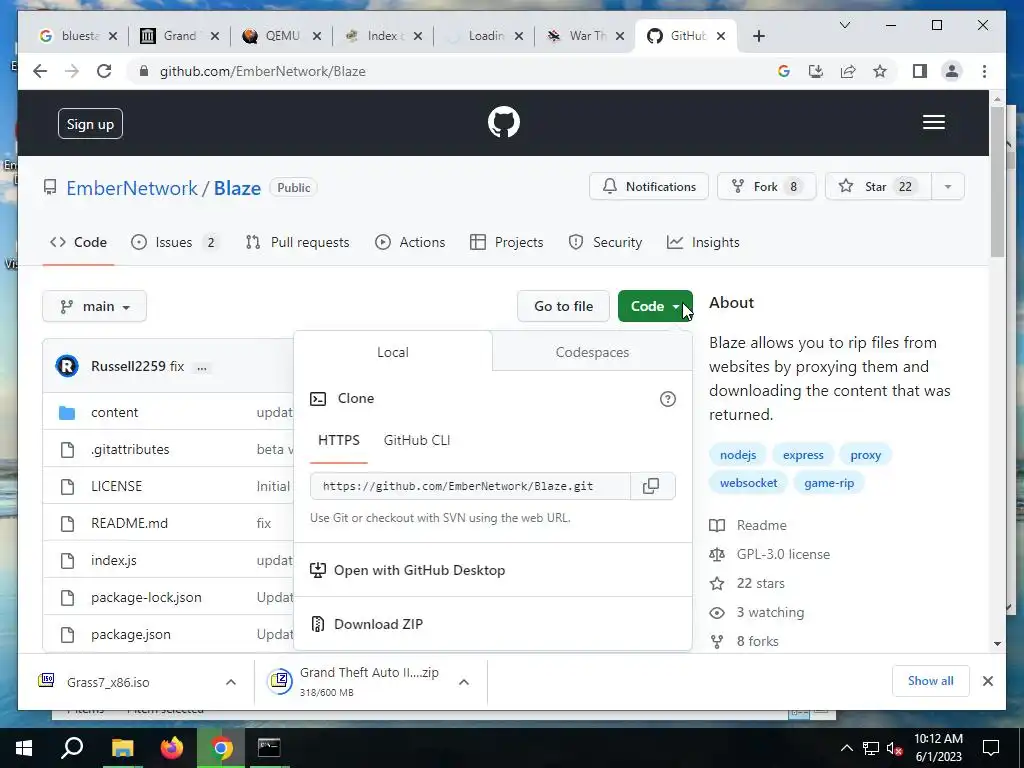Open the Projects tab
The image size is (1024, 768).
tap(506, 242)
